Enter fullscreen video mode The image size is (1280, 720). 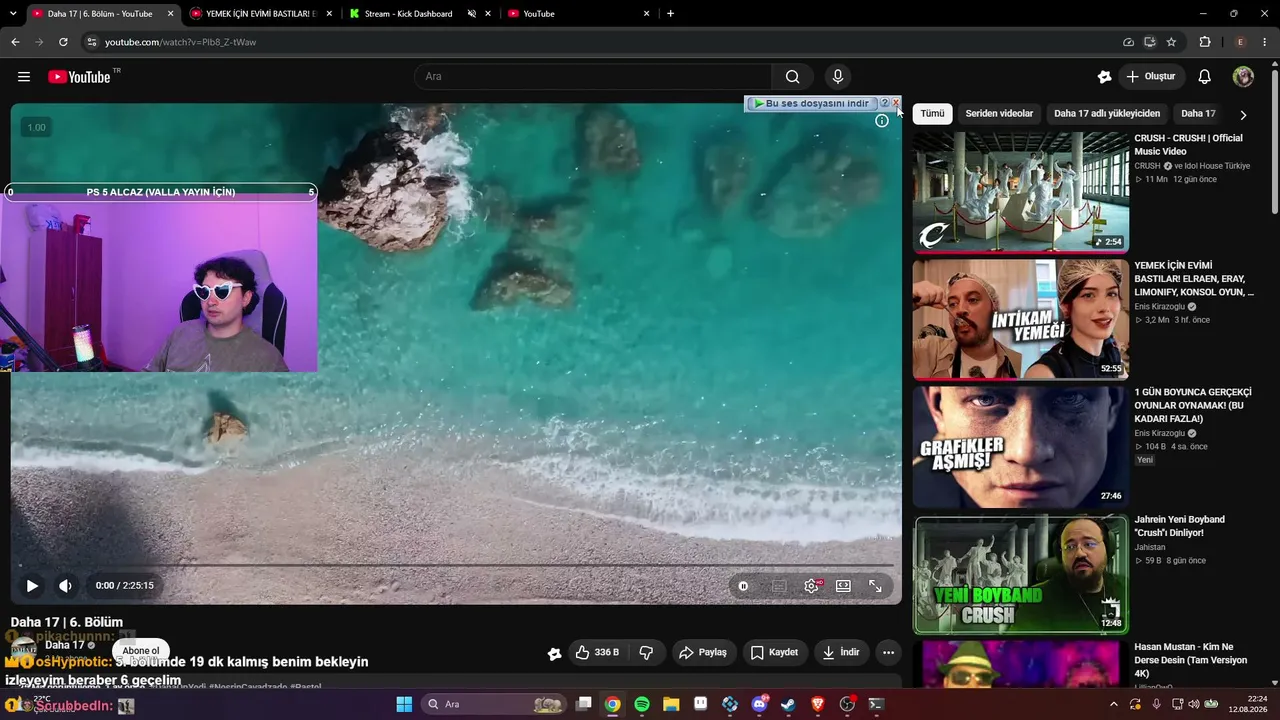(x=875, y=586)
